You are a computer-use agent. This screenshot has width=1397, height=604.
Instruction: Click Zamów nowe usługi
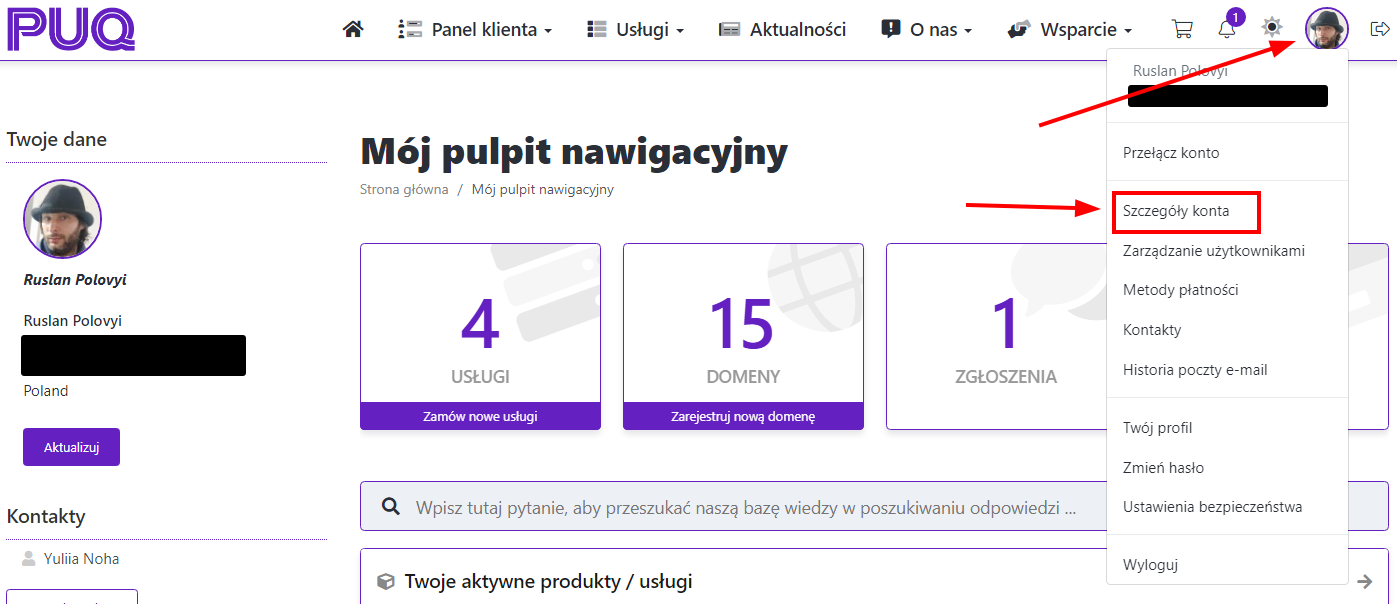coord(480,416)
